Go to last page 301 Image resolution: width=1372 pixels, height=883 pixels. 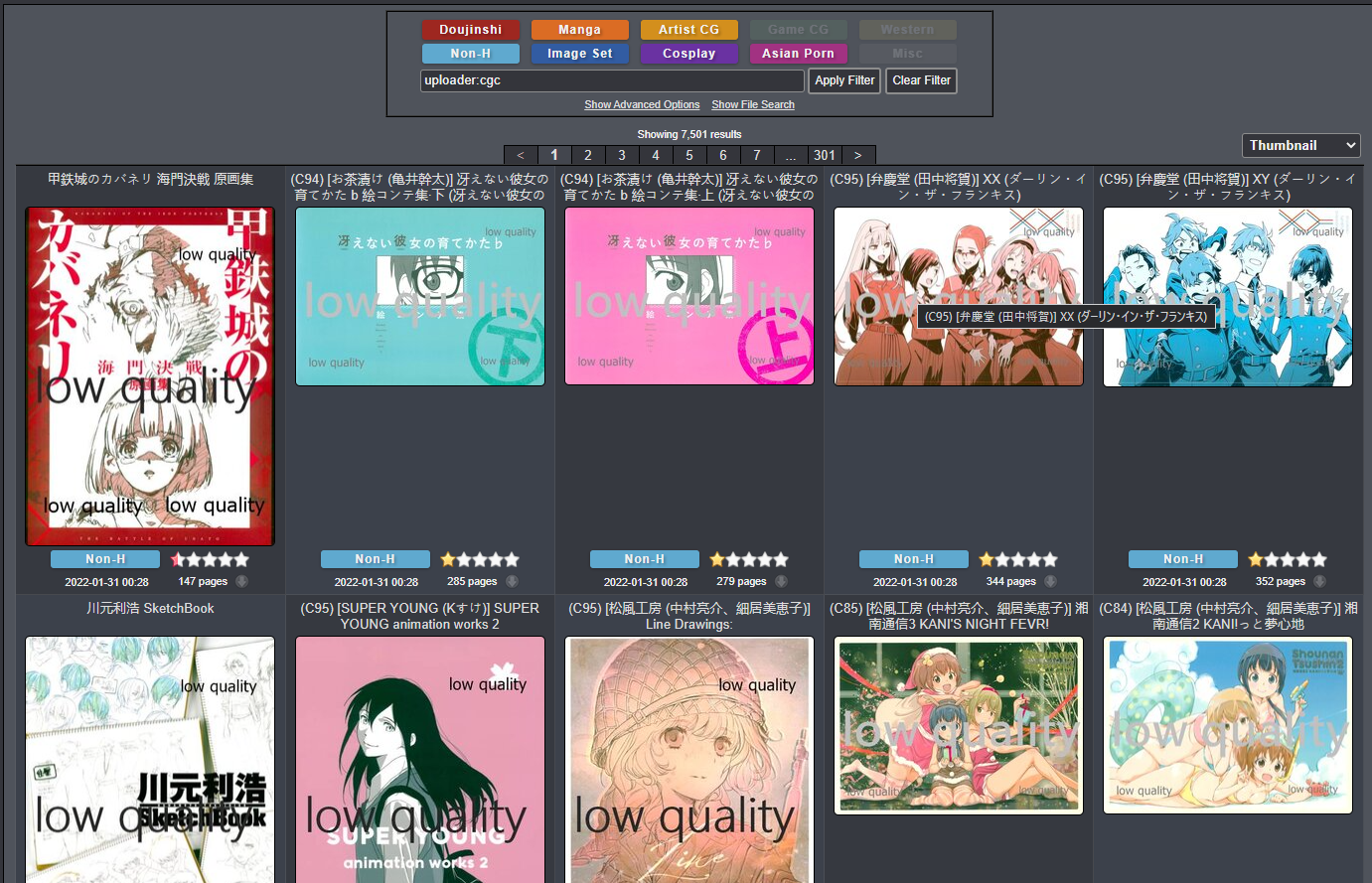point(825,155)
